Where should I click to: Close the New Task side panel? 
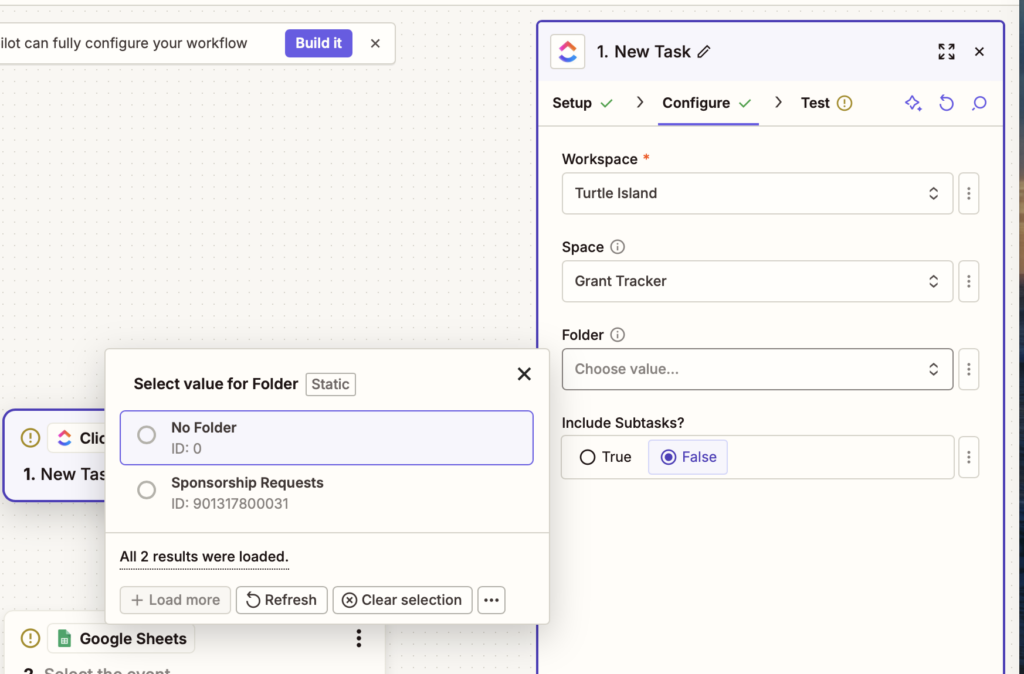tap(979, 52)
